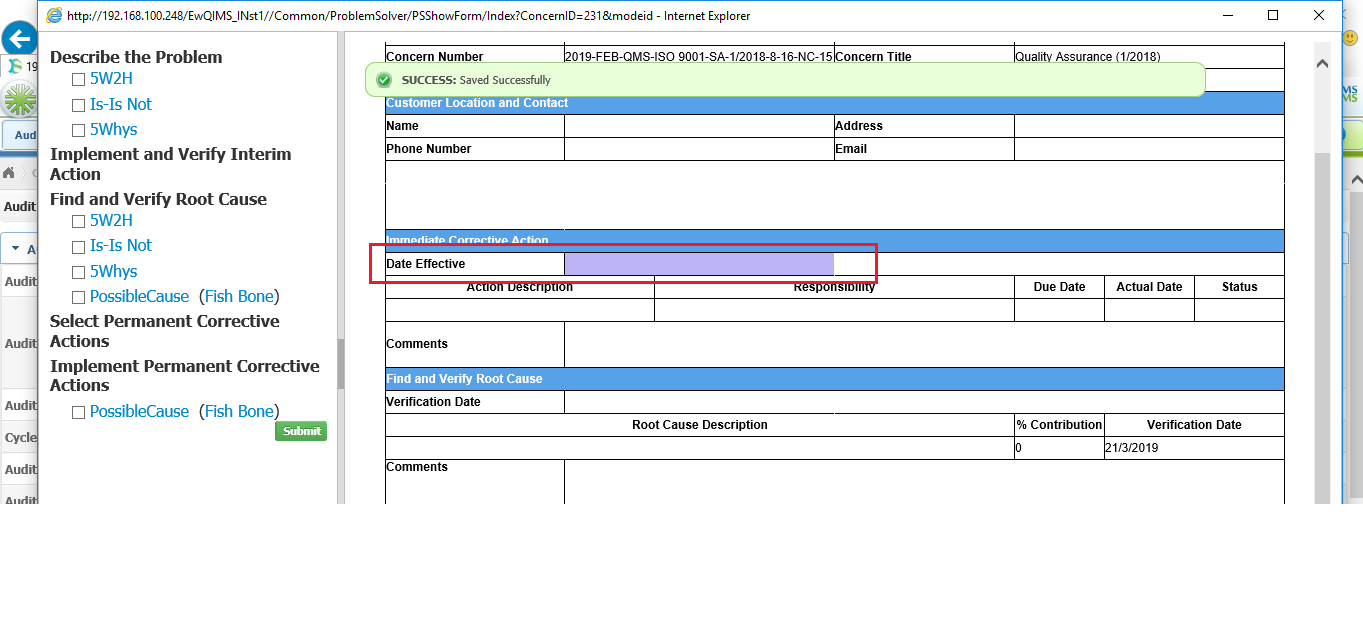Click the 'Implement and Verify Interim Action' heading
1363x623 pixels.
click(x=171, y=164)
